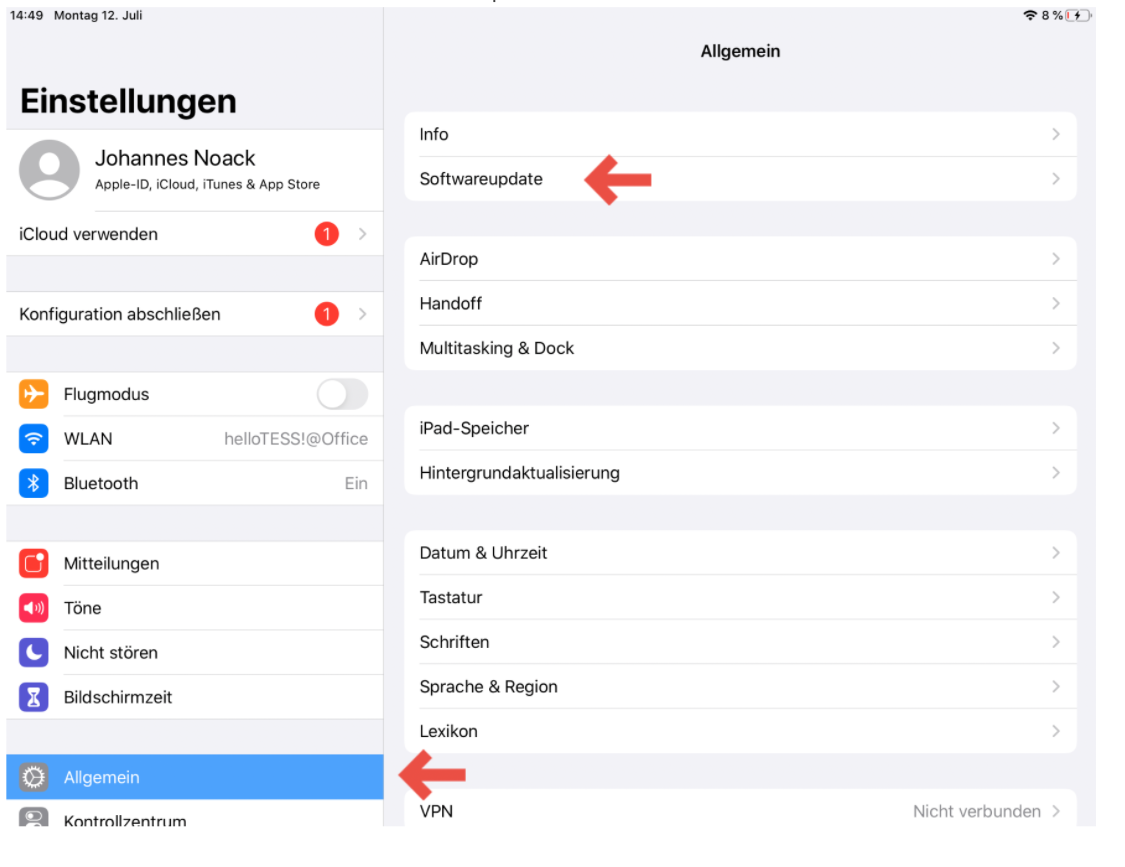Tap the Allgemein gear icon

tap(34, 777)
